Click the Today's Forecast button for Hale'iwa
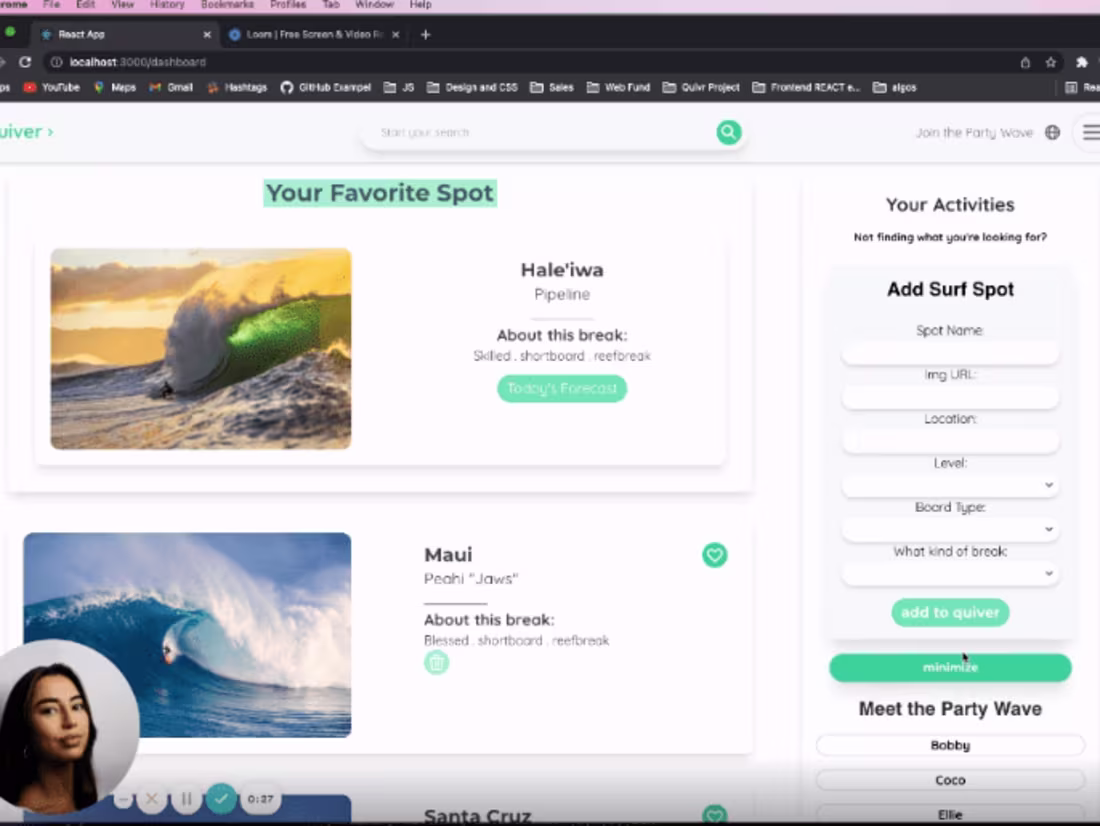 point(561,388)
